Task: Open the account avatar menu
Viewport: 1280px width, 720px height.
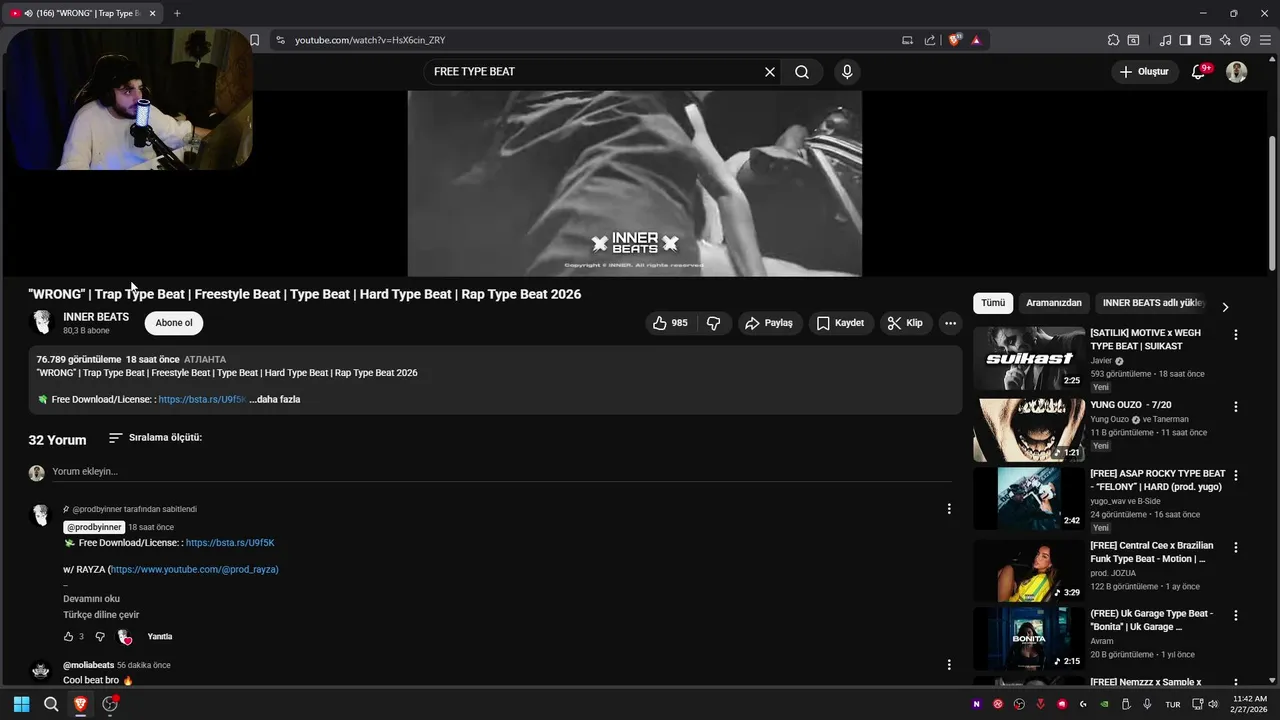Action: pos(1237,72)
